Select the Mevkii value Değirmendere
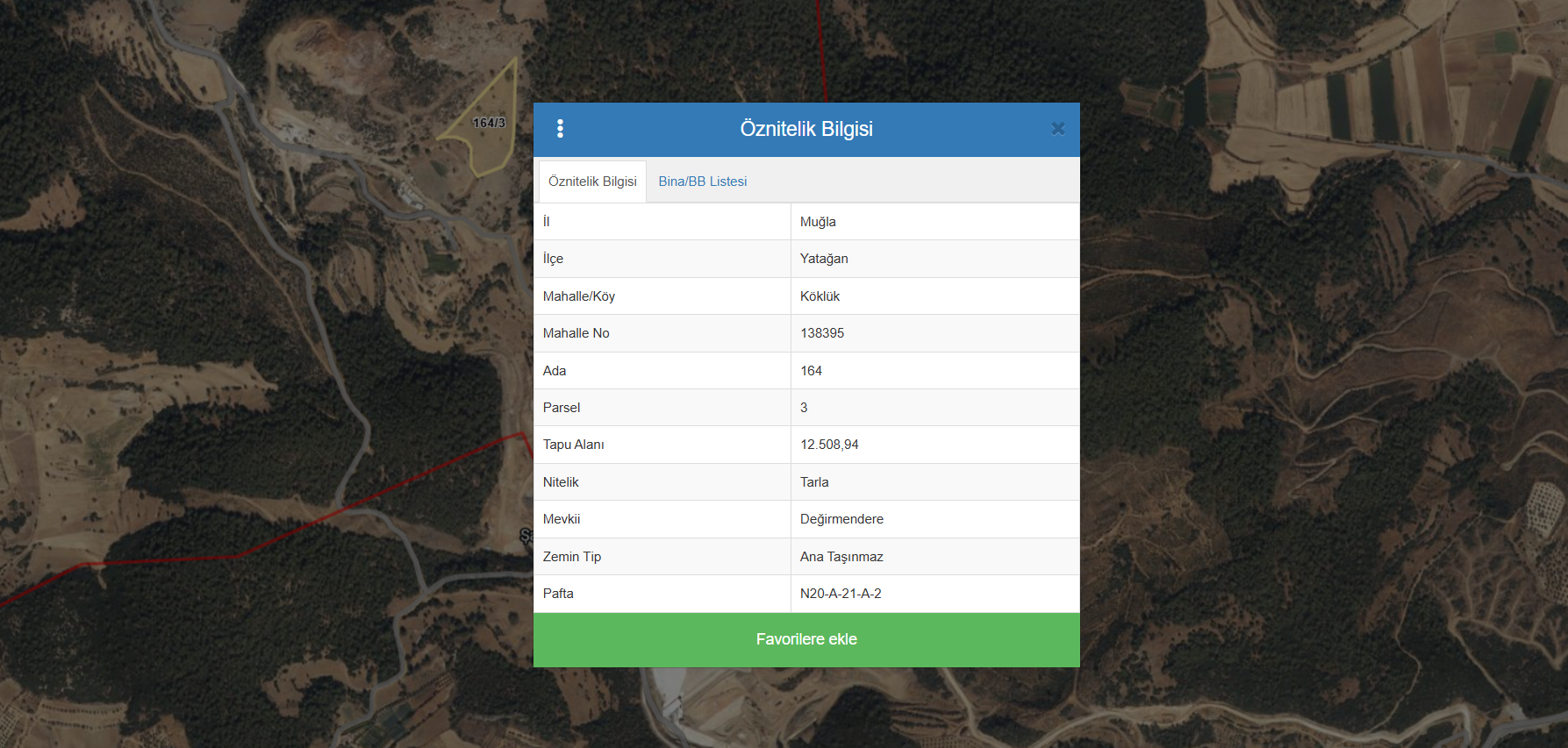This screenshot has width=1568, height=748. (841, 519)
